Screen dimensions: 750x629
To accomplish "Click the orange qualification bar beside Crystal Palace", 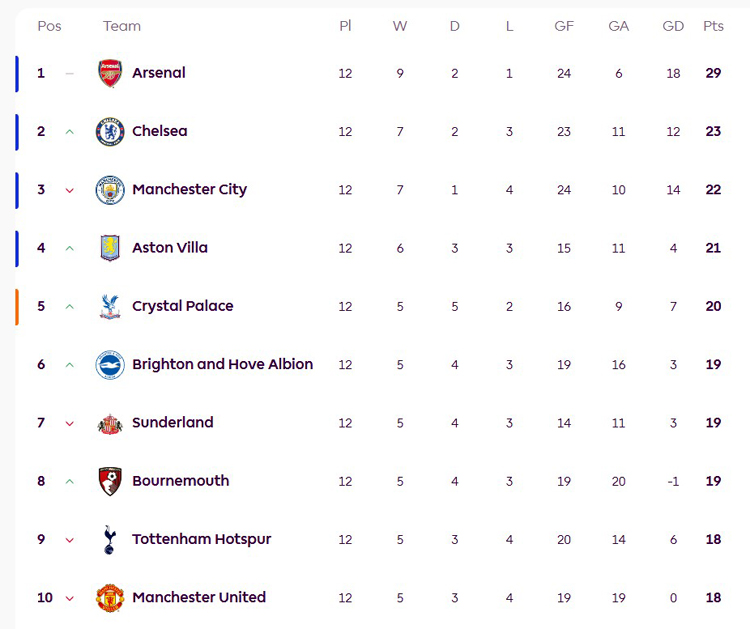I will (x=17, y=306).
